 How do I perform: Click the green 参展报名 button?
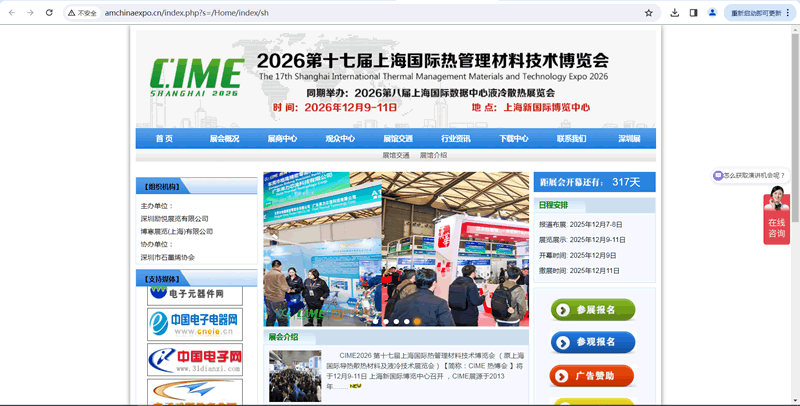(592, 310)
